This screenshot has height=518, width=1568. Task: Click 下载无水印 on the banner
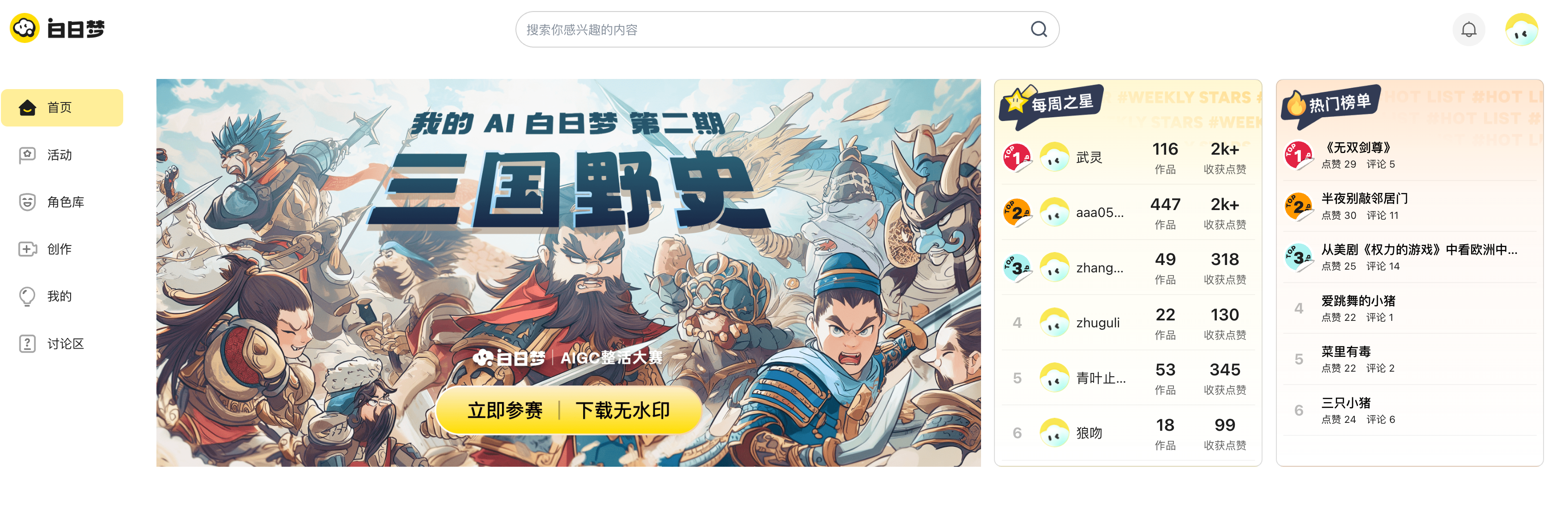pyautogui.click(x=622, y=410)
